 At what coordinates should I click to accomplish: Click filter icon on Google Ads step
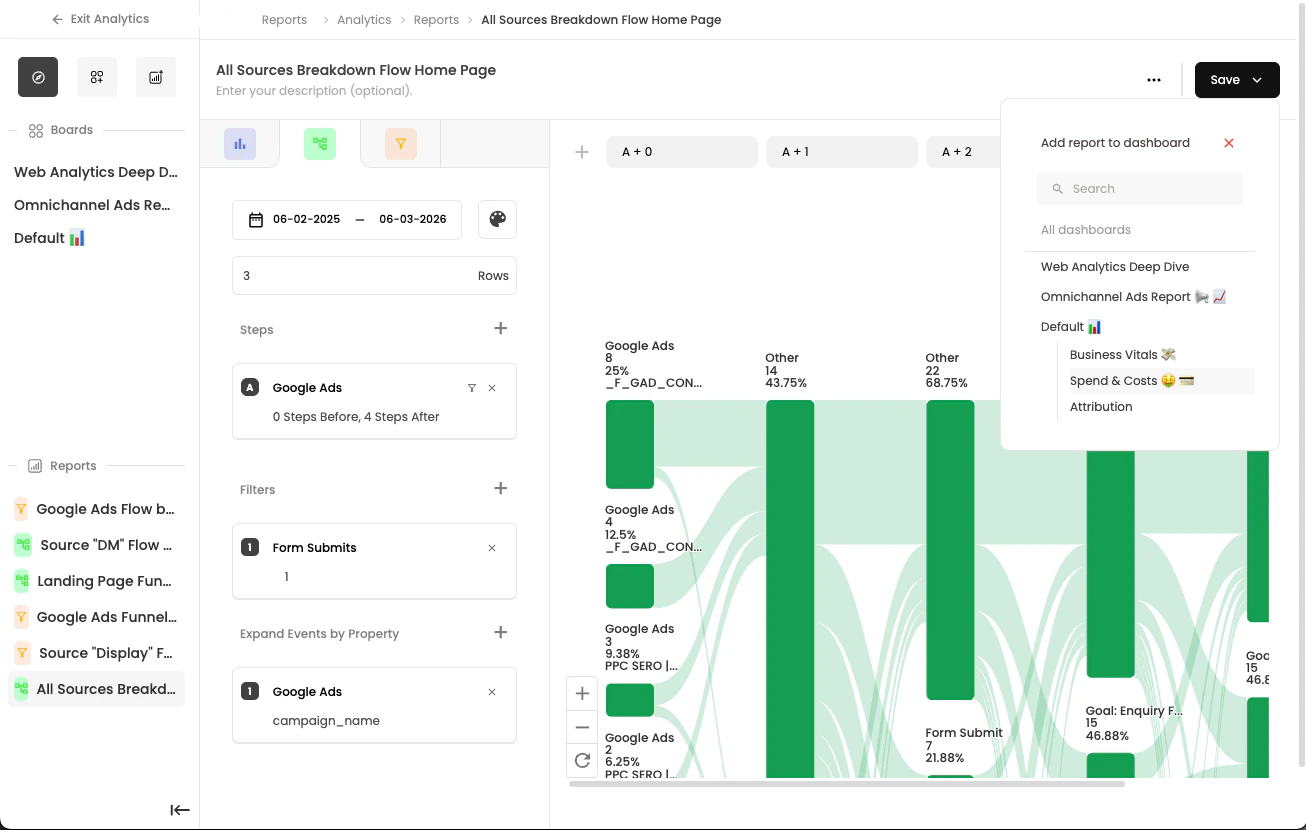472,388
